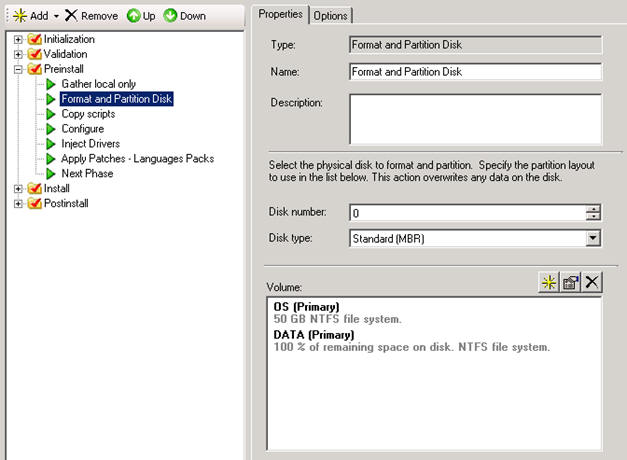Viewport: 627px width, 460px height.
Task: Click the Initialization folder check icon
Action: pyautogui.click(x=35, y=39)
